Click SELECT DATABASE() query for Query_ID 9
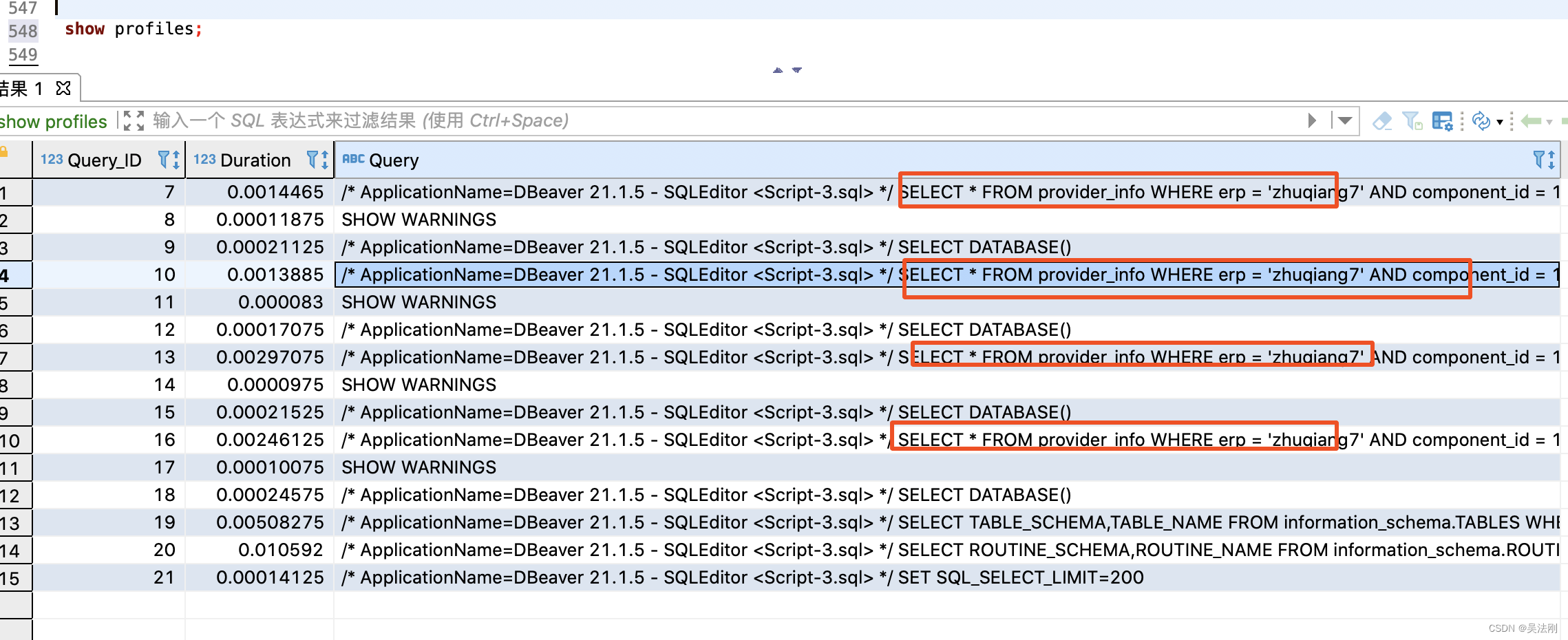Image resolution: width=1568 pixels, height=640 pixels. (x=947, y=247)
